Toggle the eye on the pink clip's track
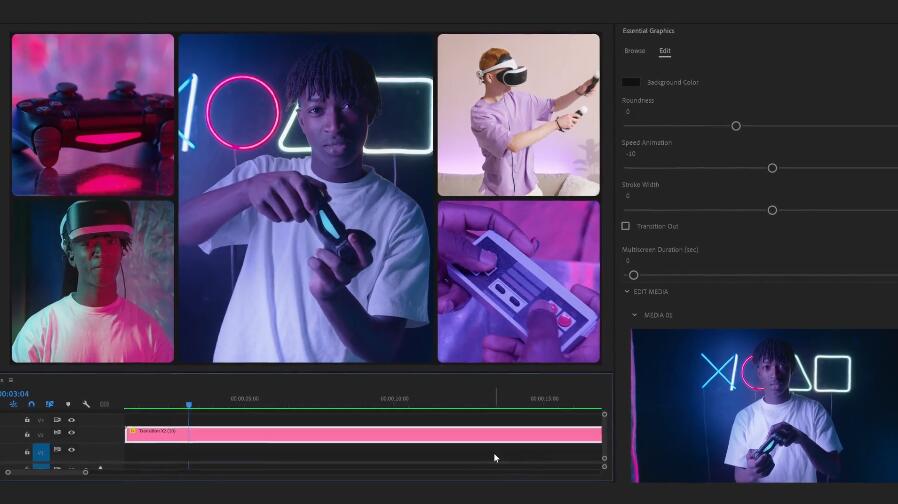This screenshot has height=504, width=898. tap(71, 434)
